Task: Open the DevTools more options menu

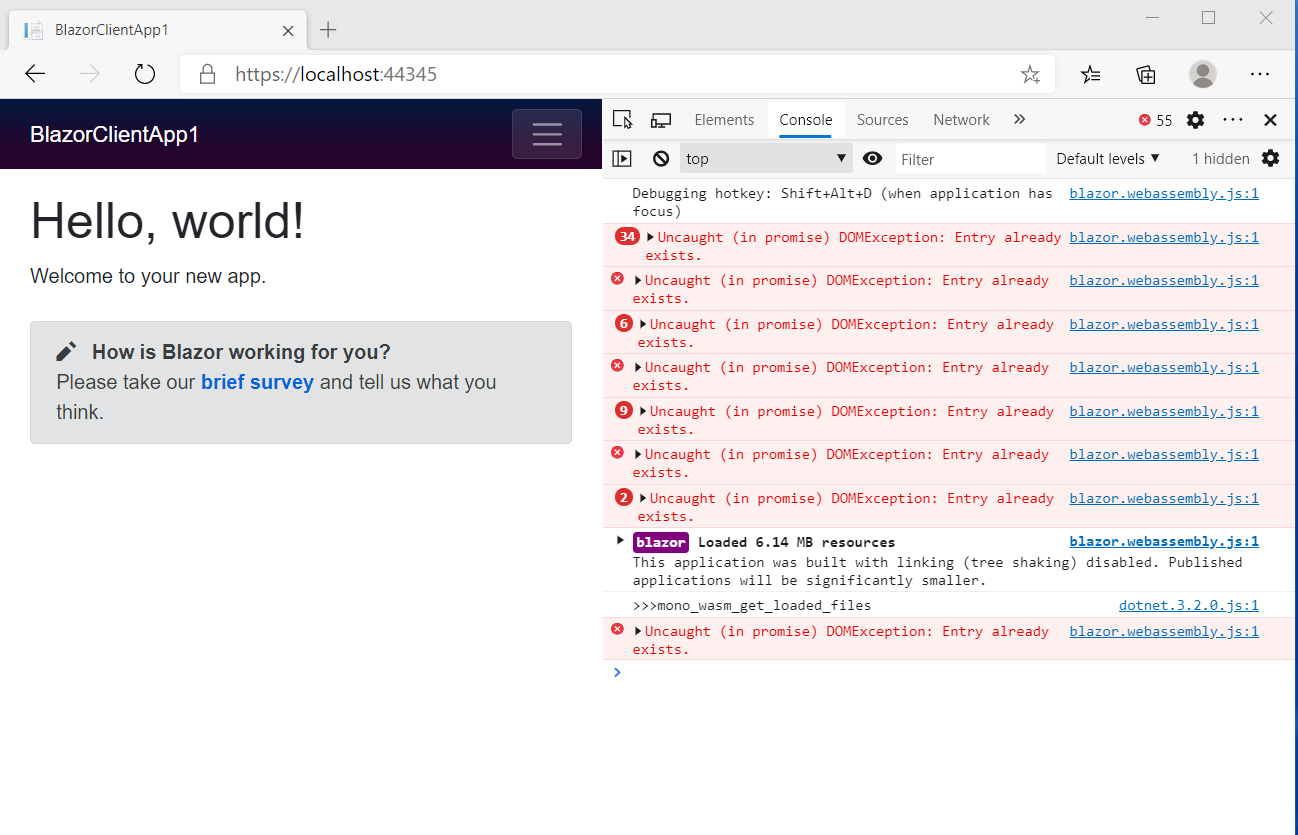Action: point(1233,119)
